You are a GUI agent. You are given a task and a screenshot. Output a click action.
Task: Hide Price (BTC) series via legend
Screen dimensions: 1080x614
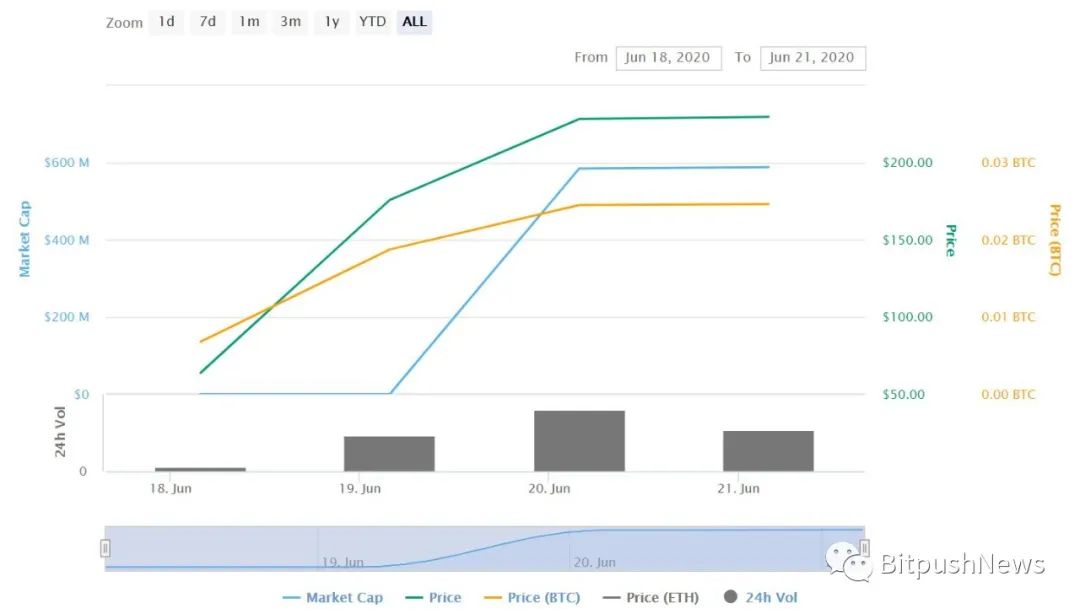[x=533, y=598]
